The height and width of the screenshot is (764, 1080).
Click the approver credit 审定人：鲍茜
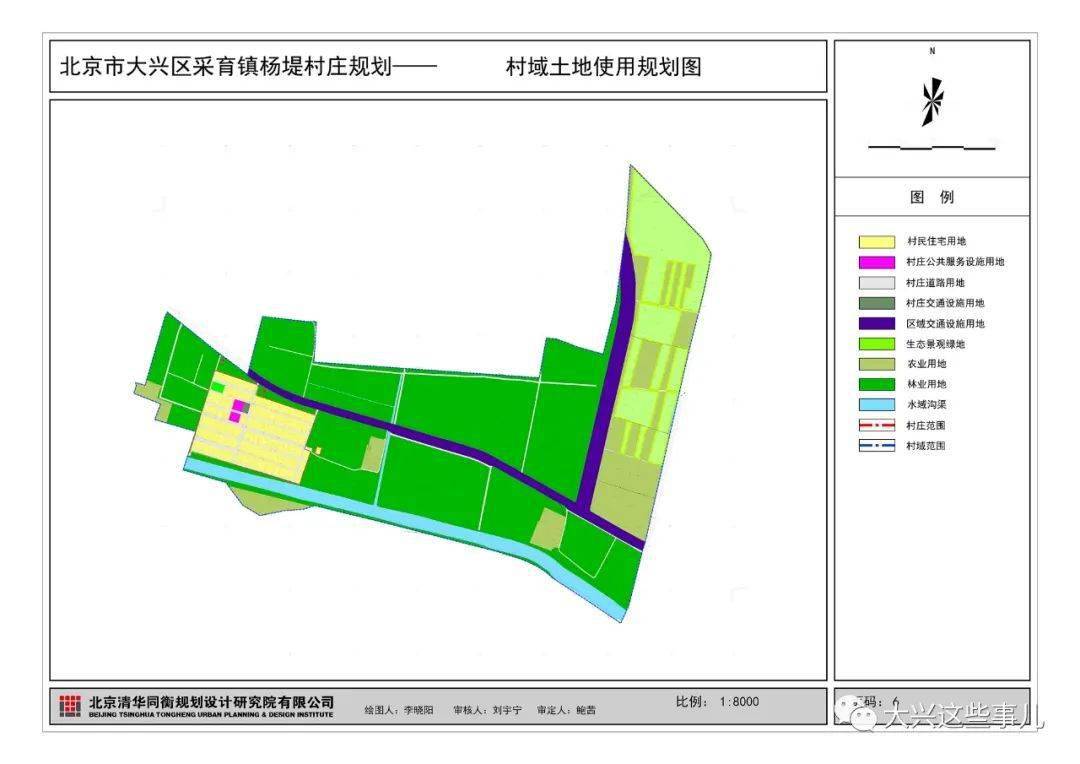566,710
